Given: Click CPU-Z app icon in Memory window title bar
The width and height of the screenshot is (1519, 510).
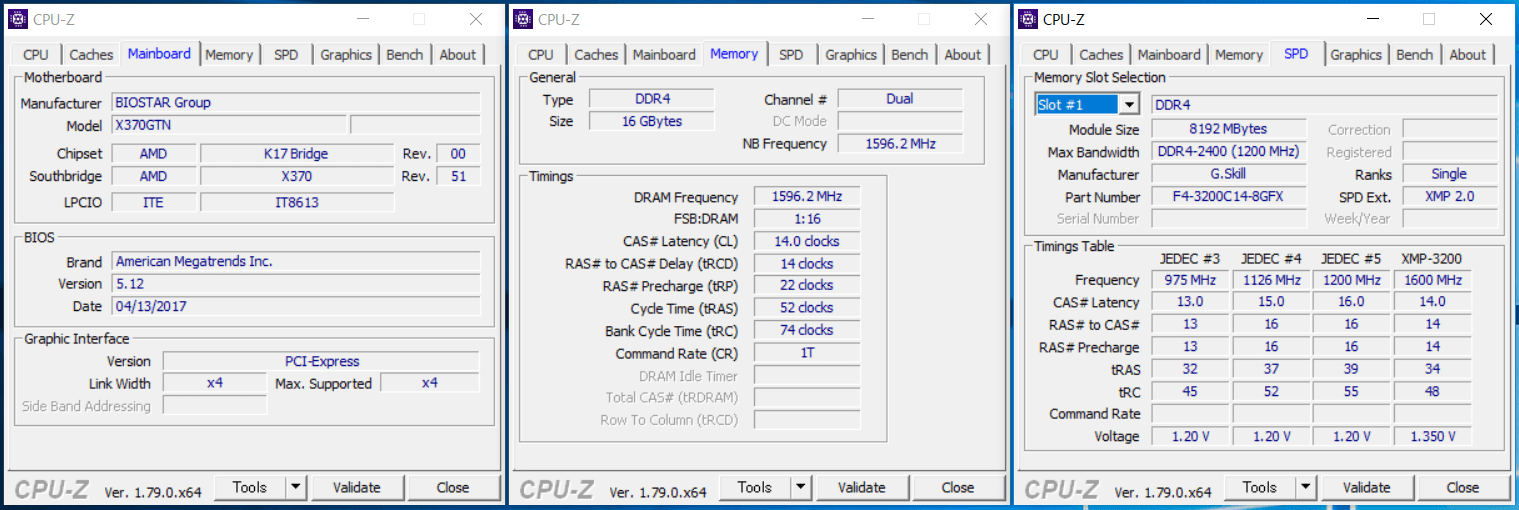Looking at the screenshot, I should click(x=523, y=19).
